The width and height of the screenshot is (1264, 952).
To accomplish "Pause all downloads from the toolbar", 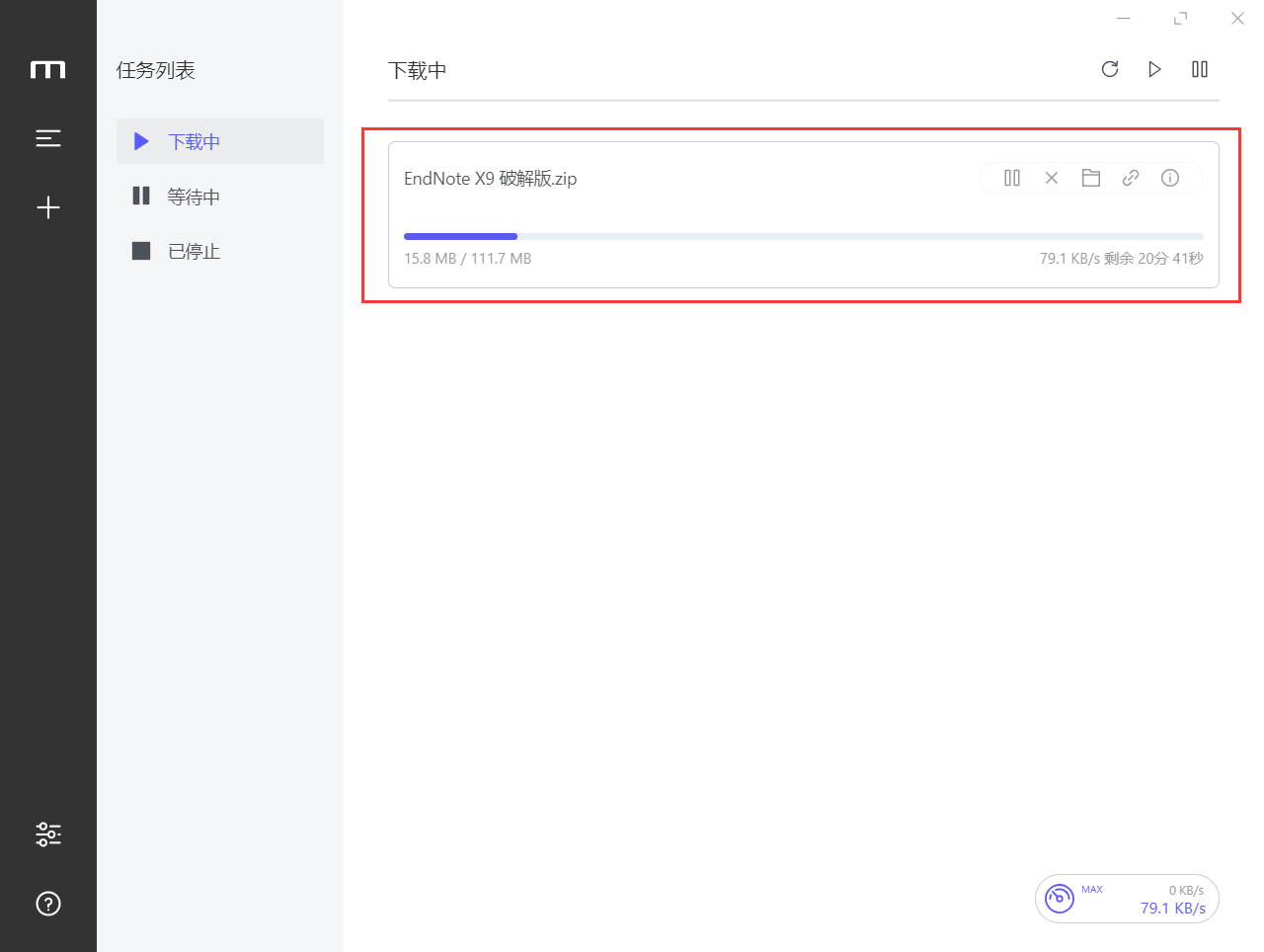I will pyautogui.click(x=1200, y=69).
